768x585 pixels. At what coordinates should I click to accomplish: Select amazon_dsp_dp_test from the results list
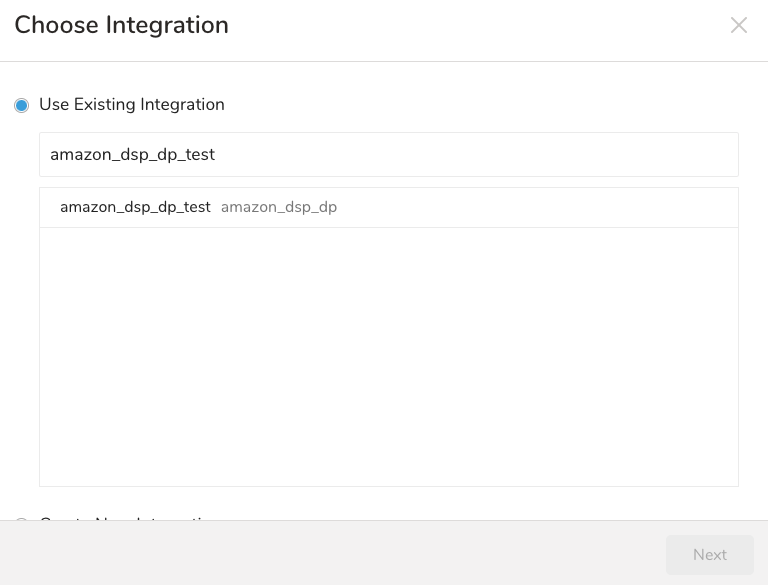pos(135,207)
